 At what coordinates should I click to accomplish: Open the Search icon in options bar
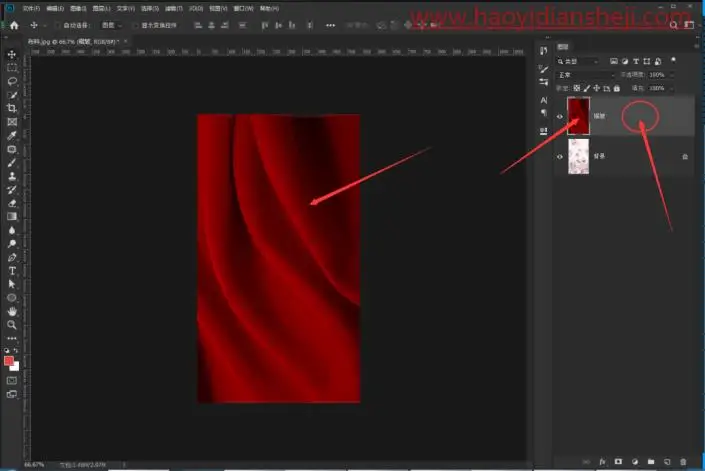[674, 26]
